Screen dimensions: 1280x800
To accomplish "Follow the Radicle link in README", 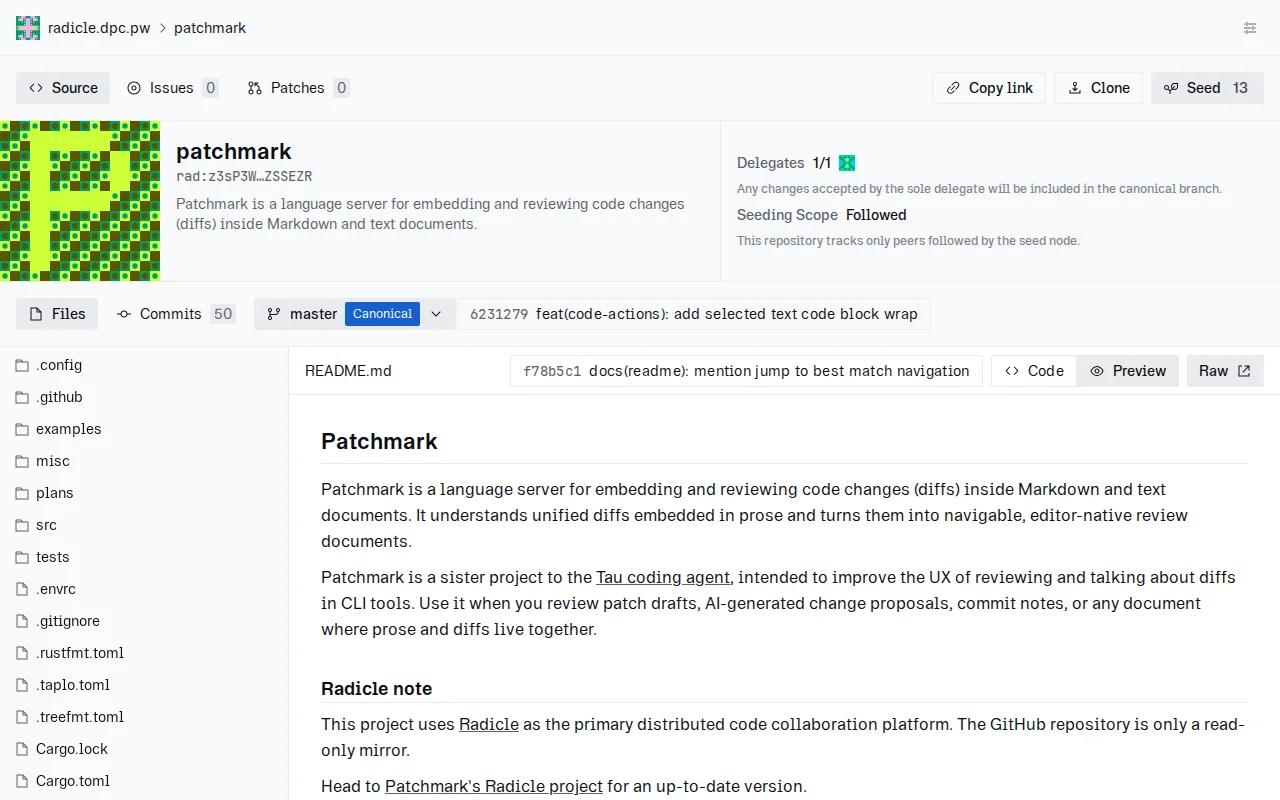I will click(x=489, y=724).
